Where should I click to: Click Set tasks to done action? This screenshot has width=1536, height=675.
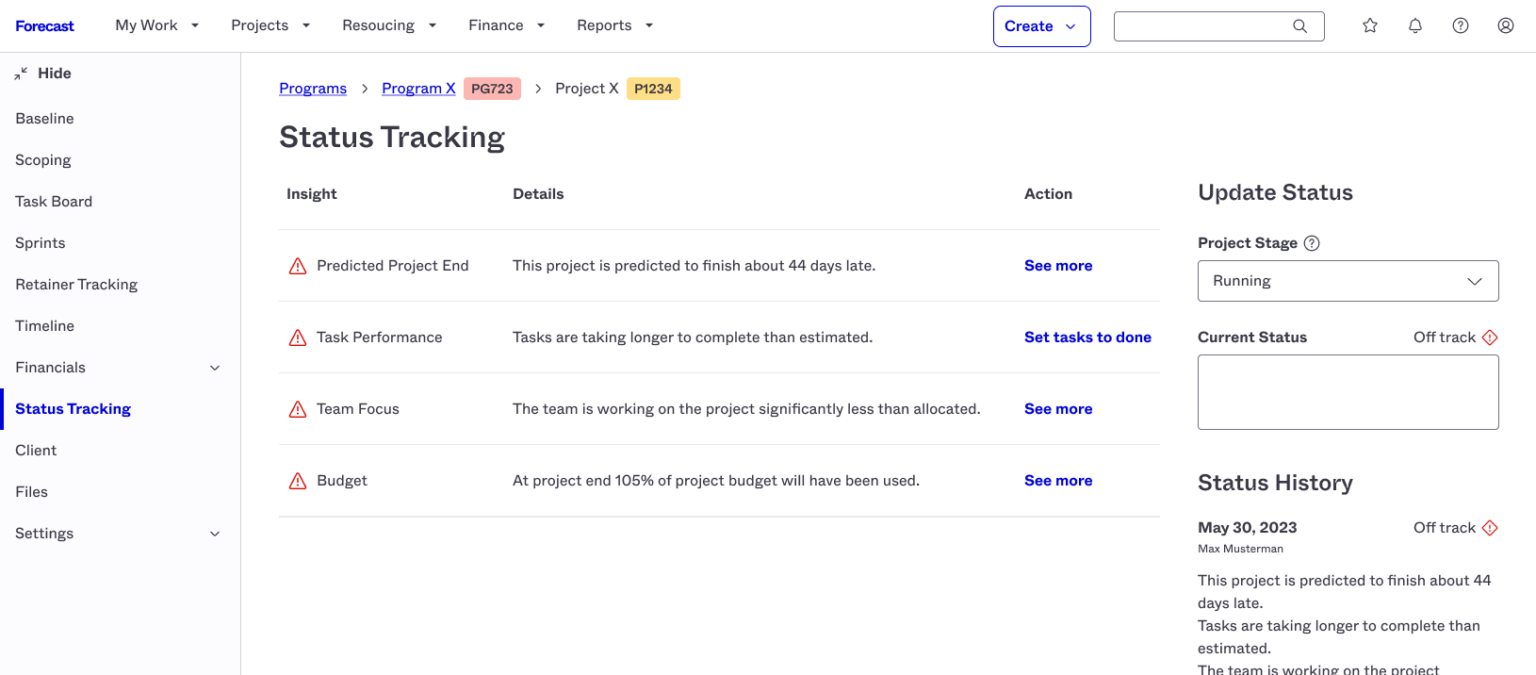(1087, 337)
